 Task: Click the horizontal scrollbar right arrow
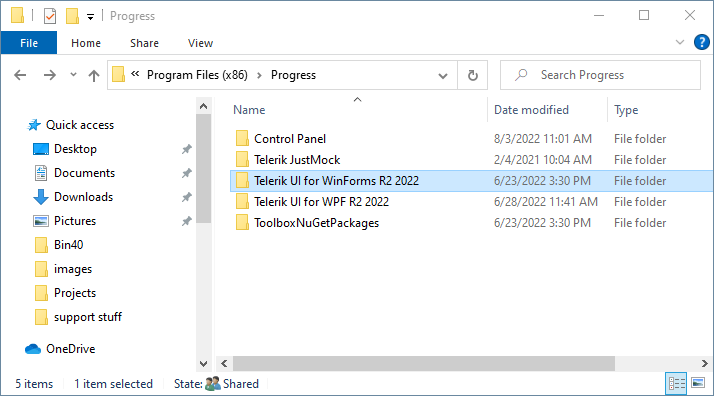tap(704, 363)
